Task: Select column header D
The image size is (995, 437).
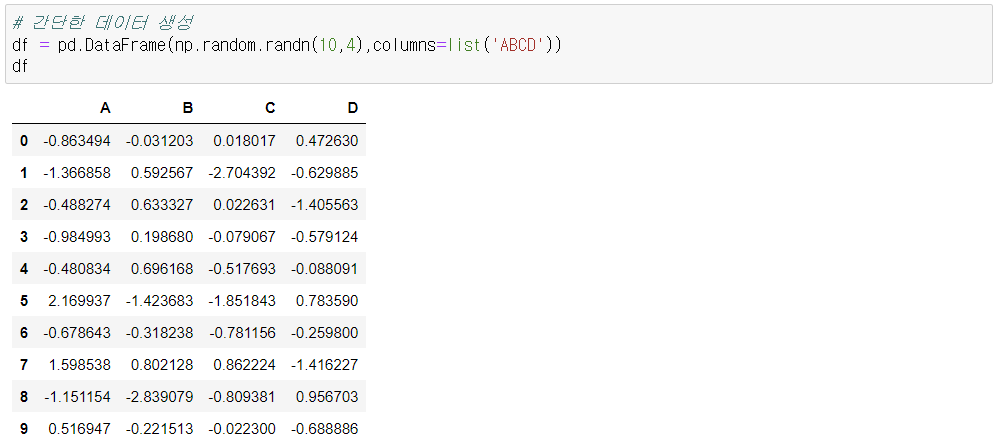Action: (x=353, y=108)
